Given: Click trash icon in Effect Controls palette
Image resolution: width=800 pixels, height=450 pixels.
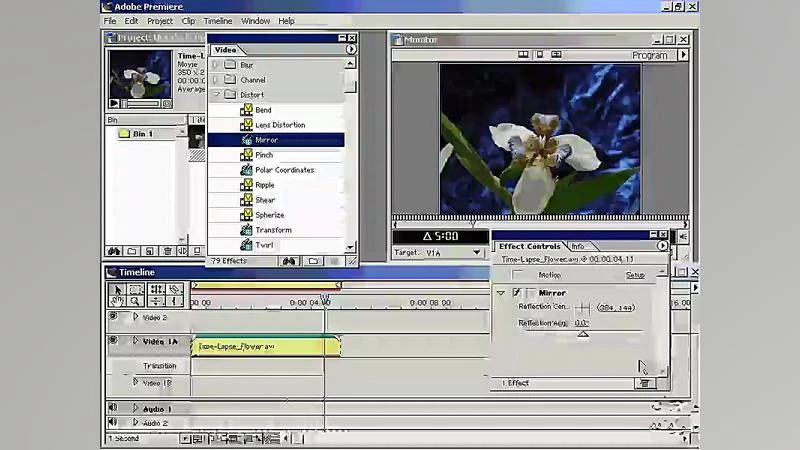Looking at the screenshot, I should pyautogui.click(x=644, y=383).
